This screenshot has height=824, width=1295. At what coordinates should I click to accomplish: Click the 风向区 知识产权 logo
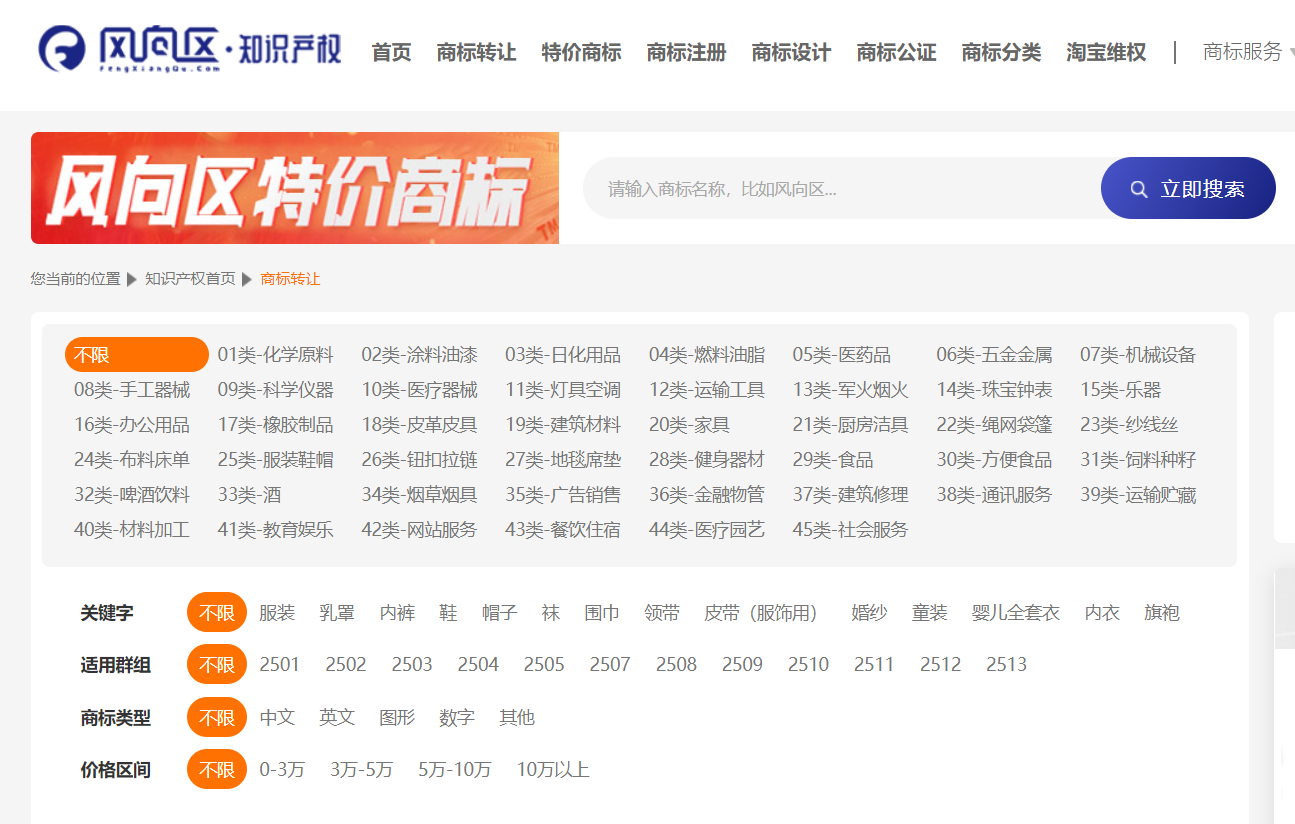click(x=190, y=49)
